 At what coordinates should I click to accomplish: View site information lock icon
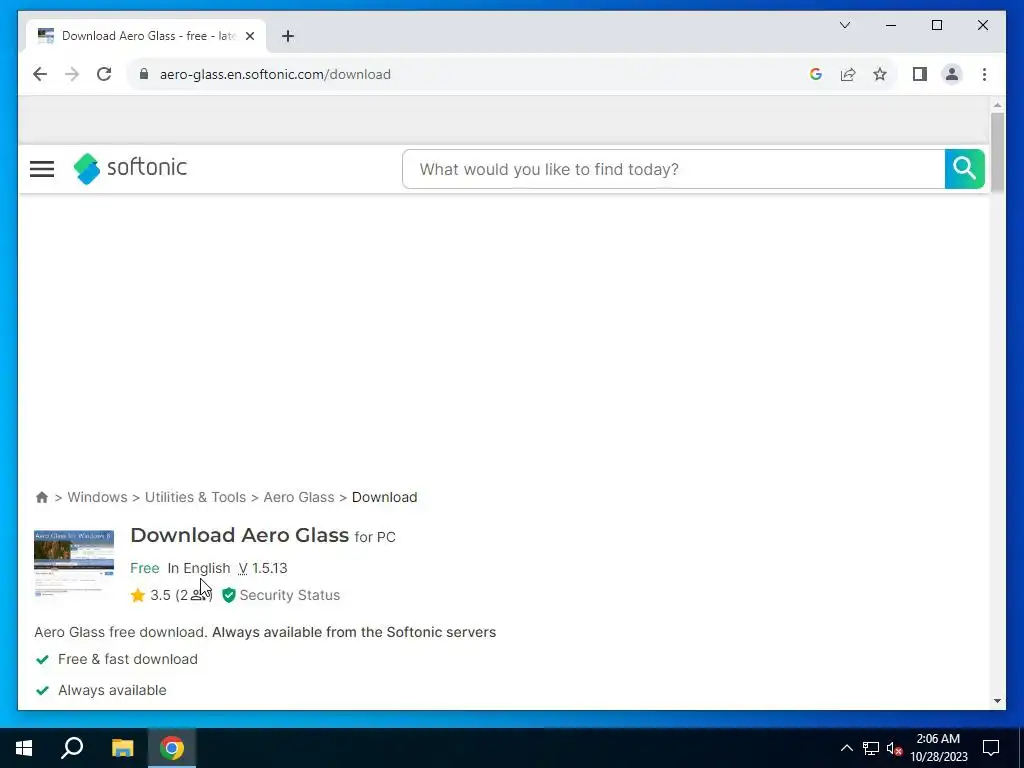pos(144,74)
